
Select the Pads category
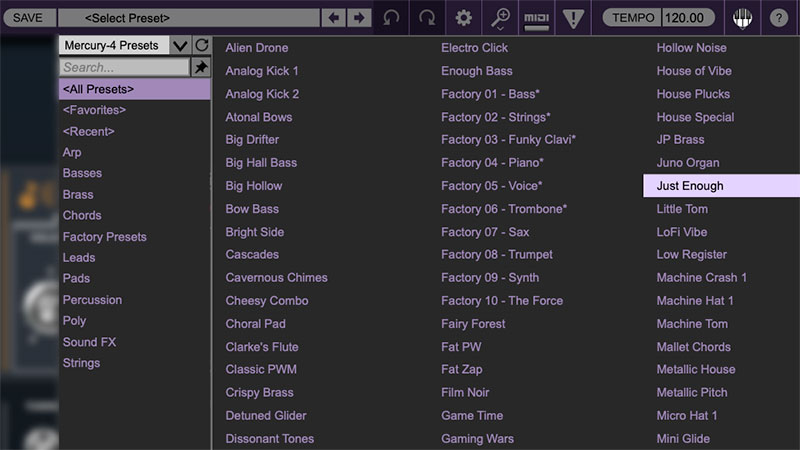pos(77,279)
